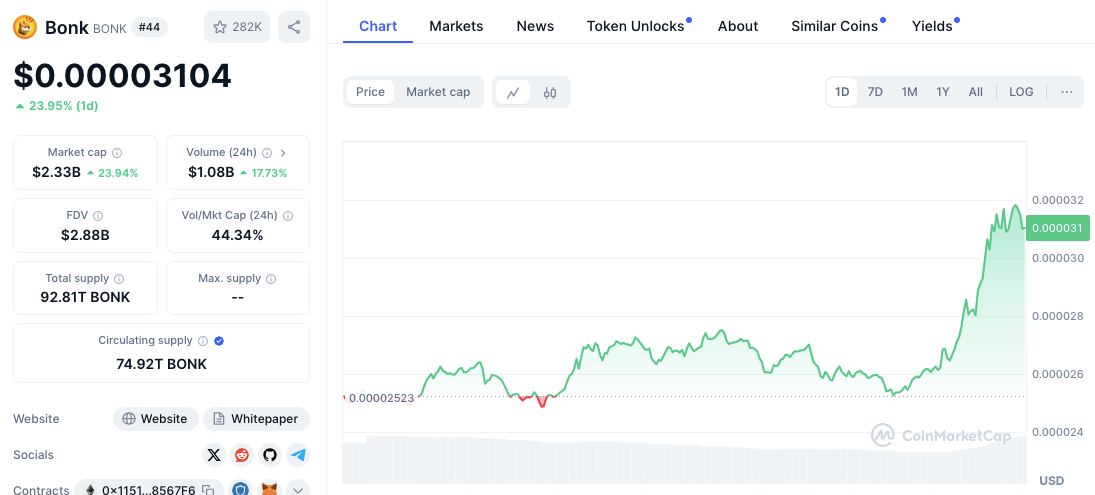Open the Token Unlocks tab
This screenshot has height=495, width=1095.
(x=636, y=26)
